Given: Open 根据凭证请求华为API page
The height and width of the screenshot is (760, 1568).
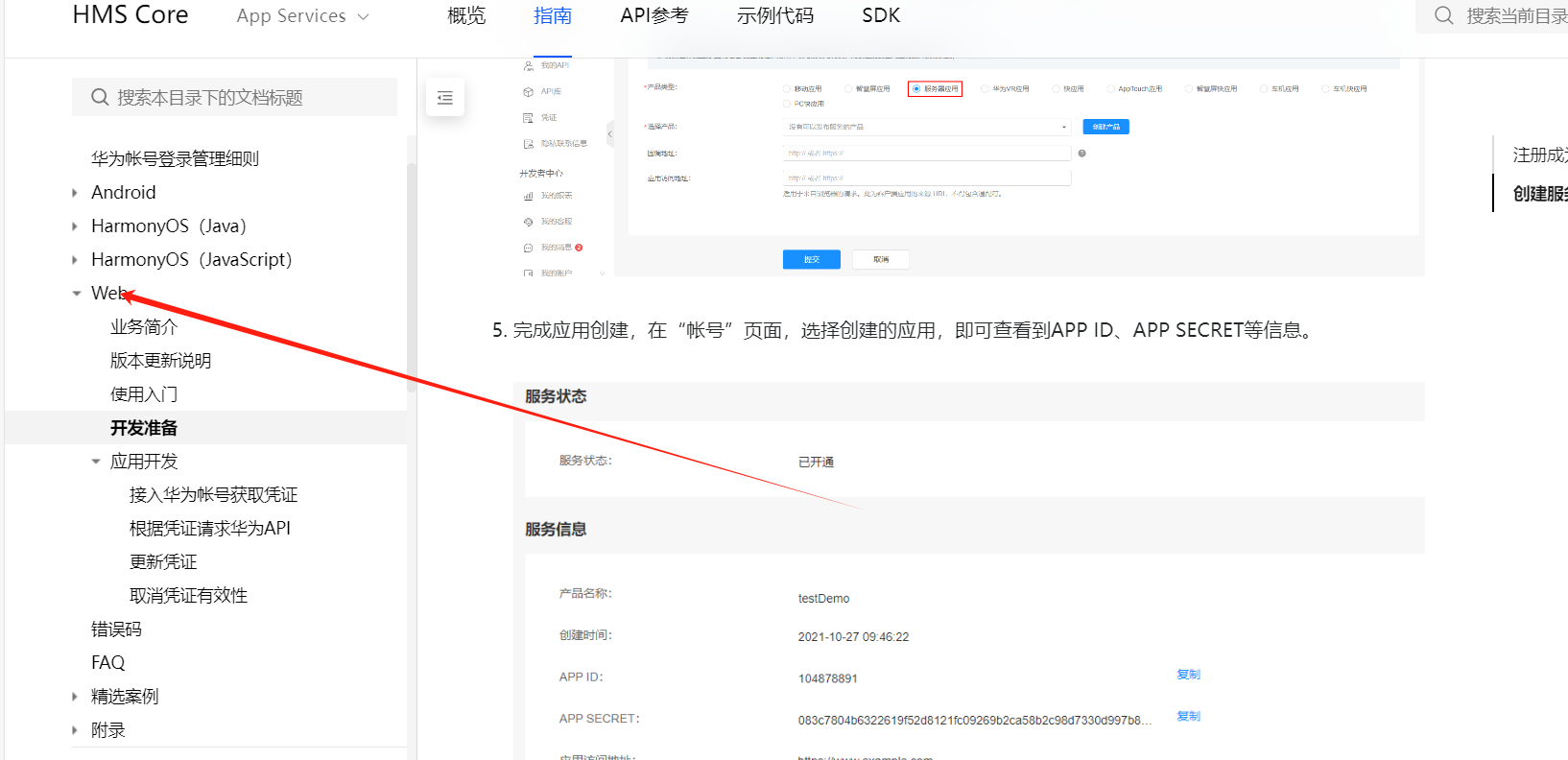Looking at the screenshot, I should pyautogui.click(x=210, y=528).
